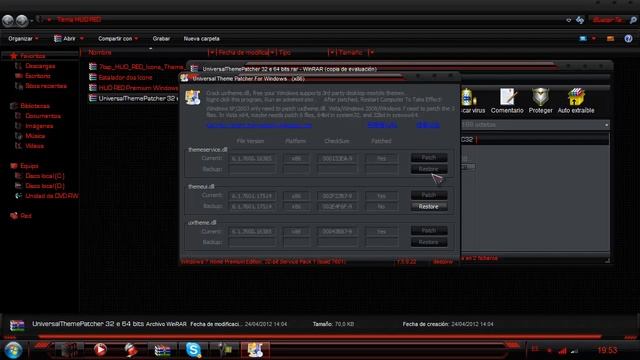Select Red in the sidebar
This screenshot has width=640, height=360.
point(26,216)
